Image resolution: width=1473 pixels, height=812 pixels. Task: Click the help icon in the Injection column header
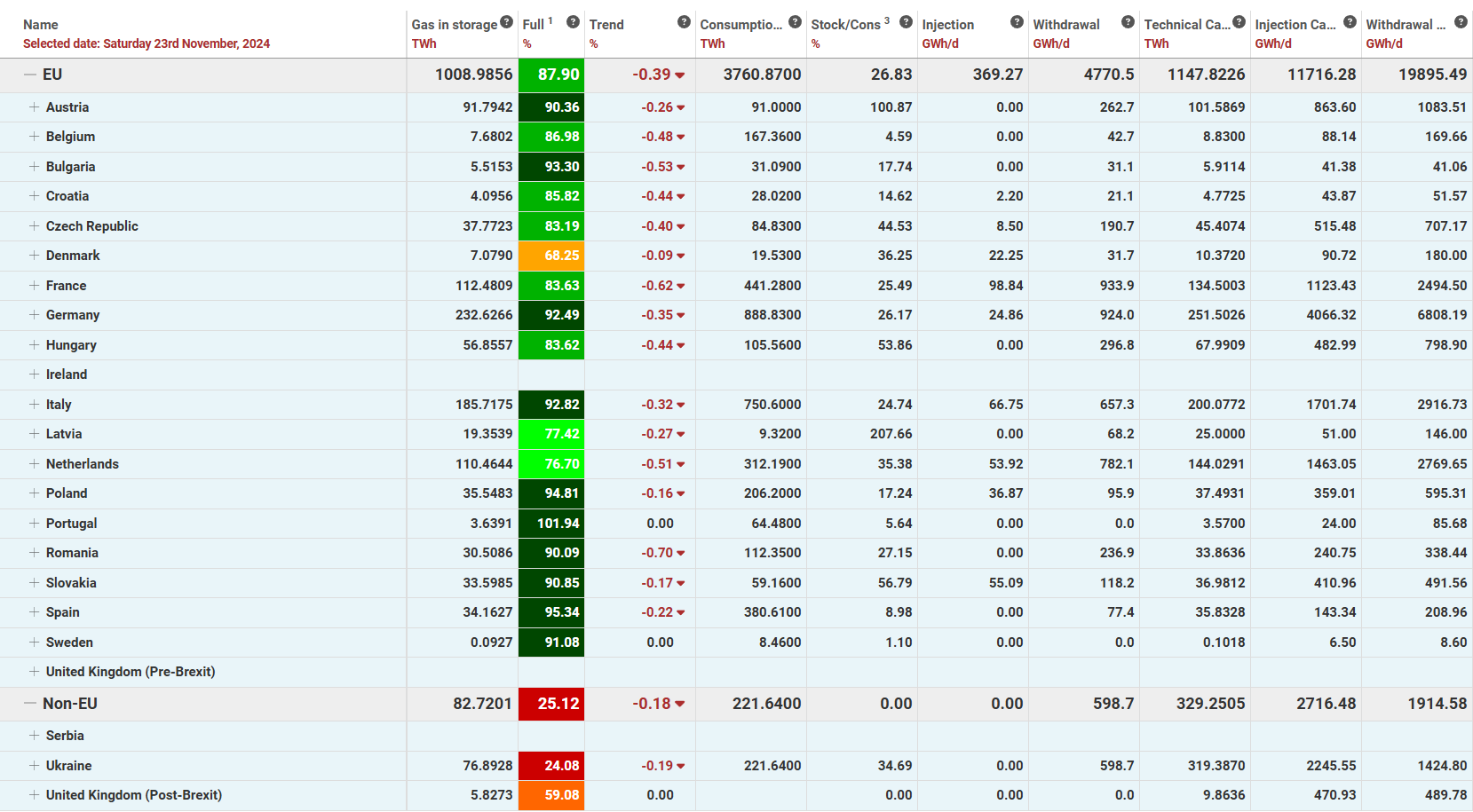point(1017,22)
